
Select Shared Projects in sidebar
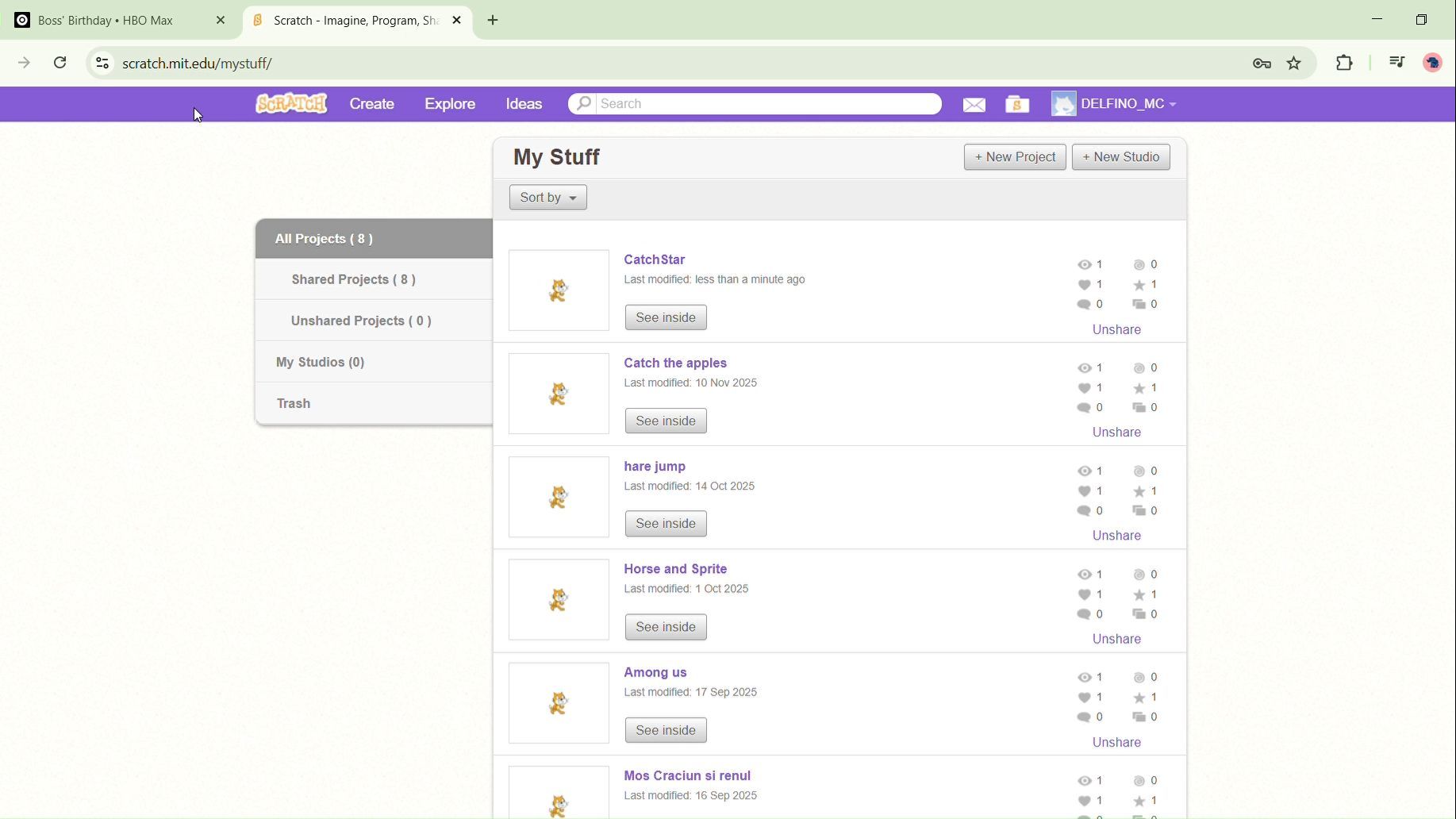(353, 279)
